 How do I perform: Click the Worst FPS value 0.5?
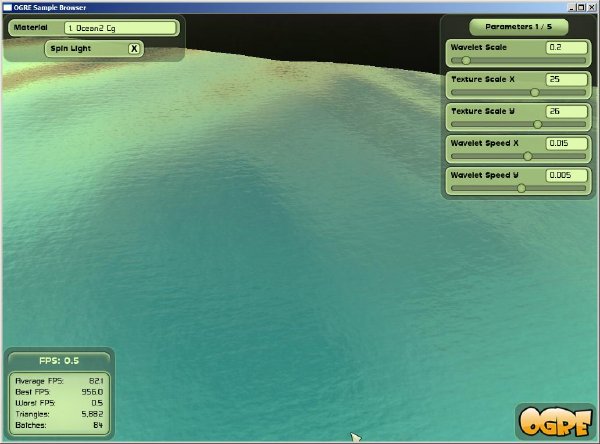[97, 403]
